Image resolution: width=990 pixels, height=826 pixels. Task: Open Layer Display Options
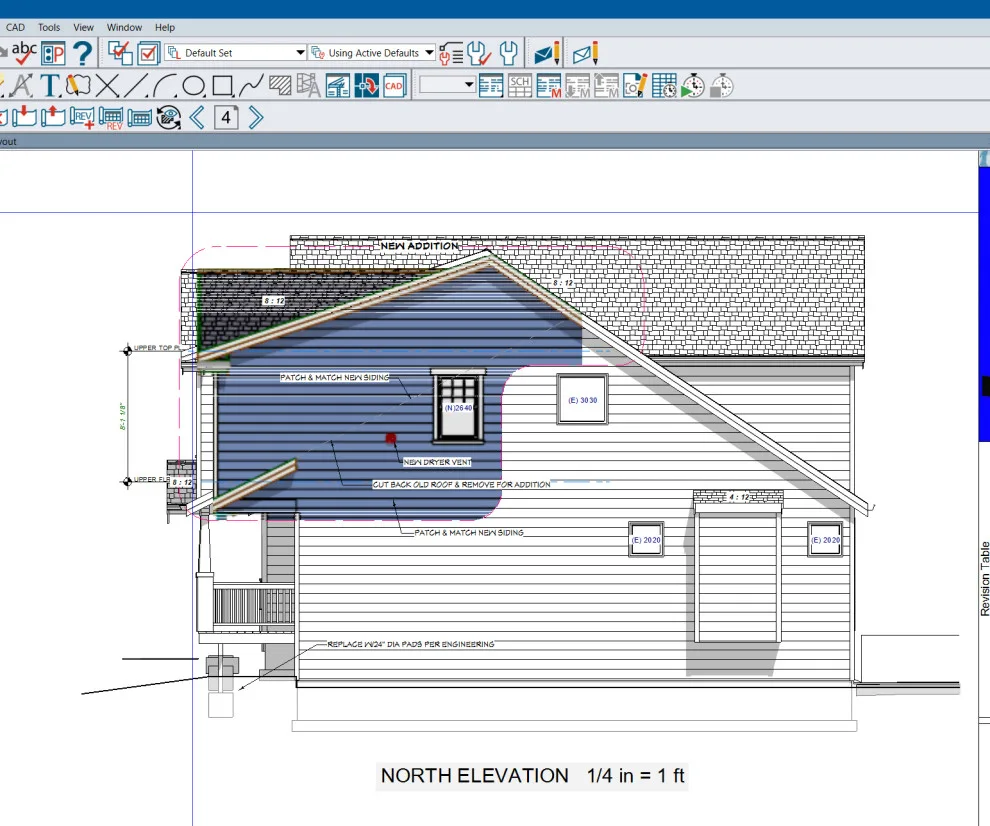[120, 53]
